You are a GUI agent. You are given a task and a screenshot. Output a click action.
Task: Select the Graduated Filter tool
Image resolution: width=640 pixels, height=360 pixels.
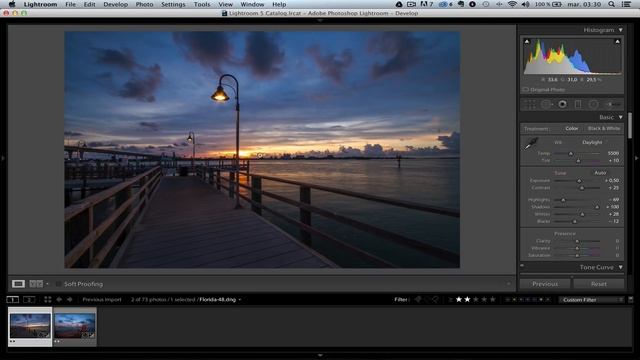pos(578,104)
